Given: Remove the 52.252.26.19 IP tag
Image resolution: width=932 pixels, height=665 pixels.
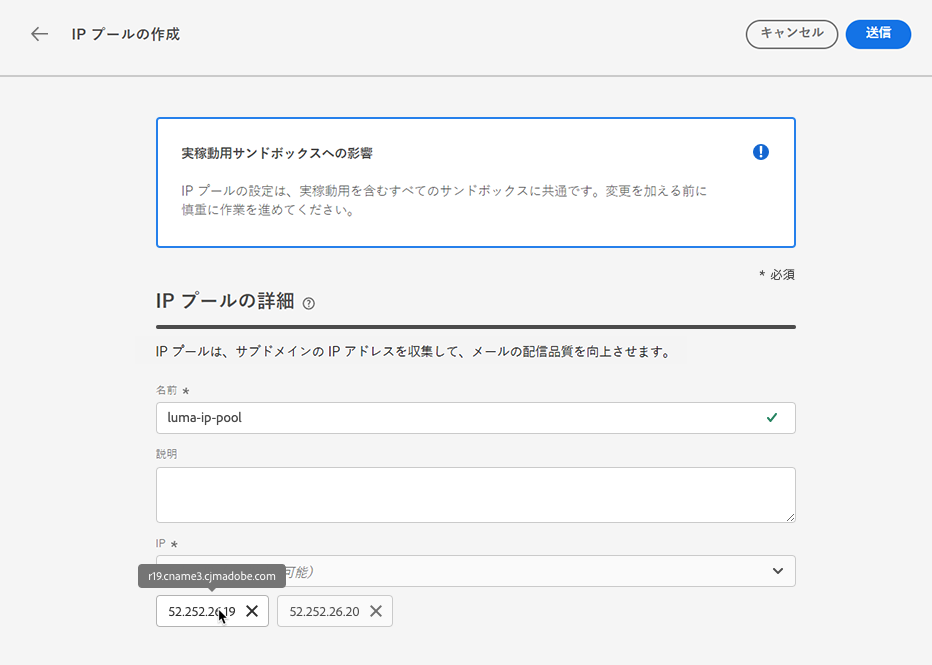Looking at the screenshot, I should click(x=252, y=611).
